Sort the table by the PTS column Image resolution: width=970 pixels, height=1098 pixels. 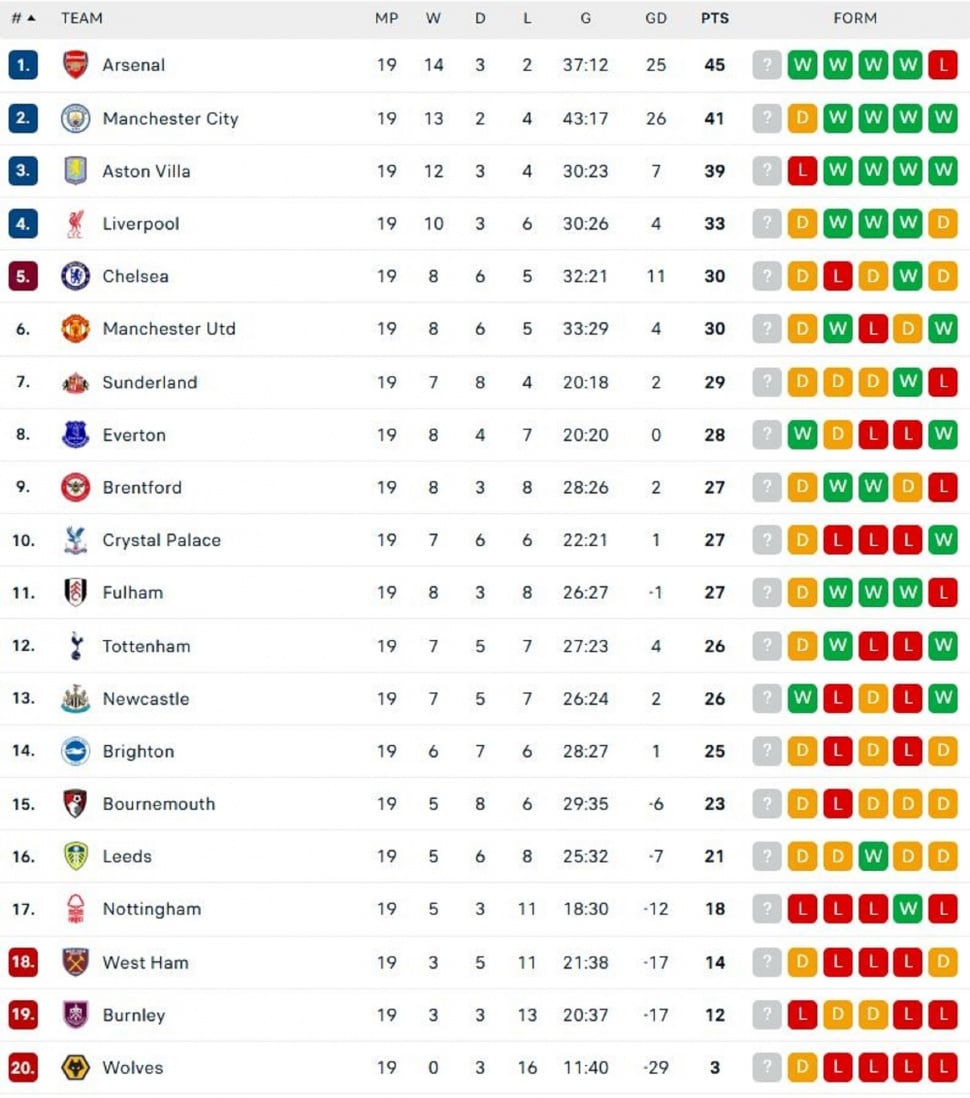click(x=715, y=18)
